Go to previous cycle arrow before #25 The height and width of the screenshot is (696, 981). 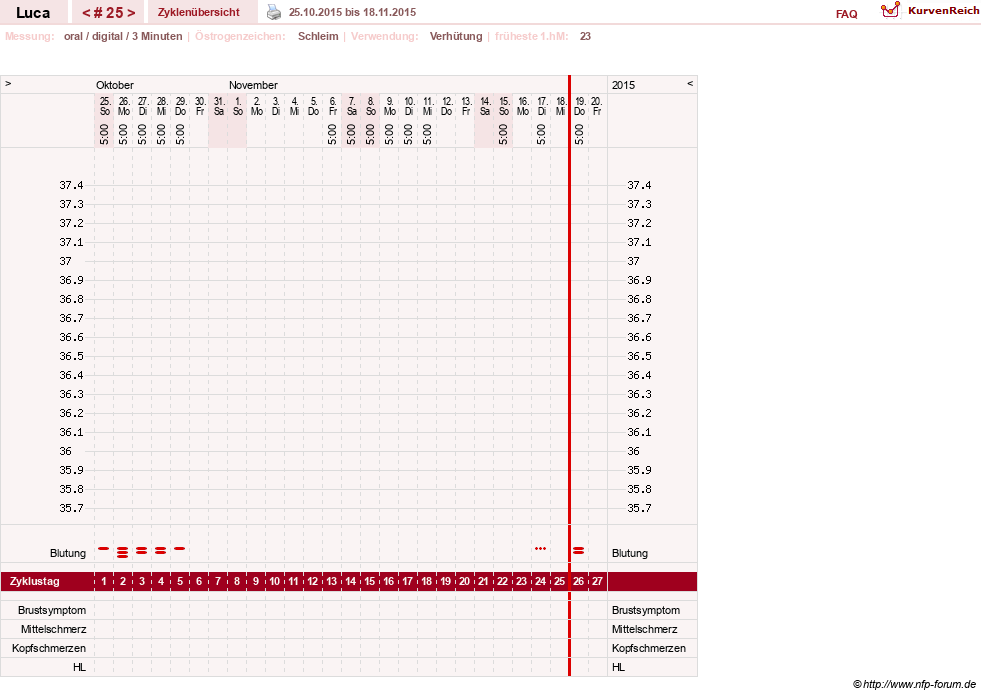click(86, 13)
